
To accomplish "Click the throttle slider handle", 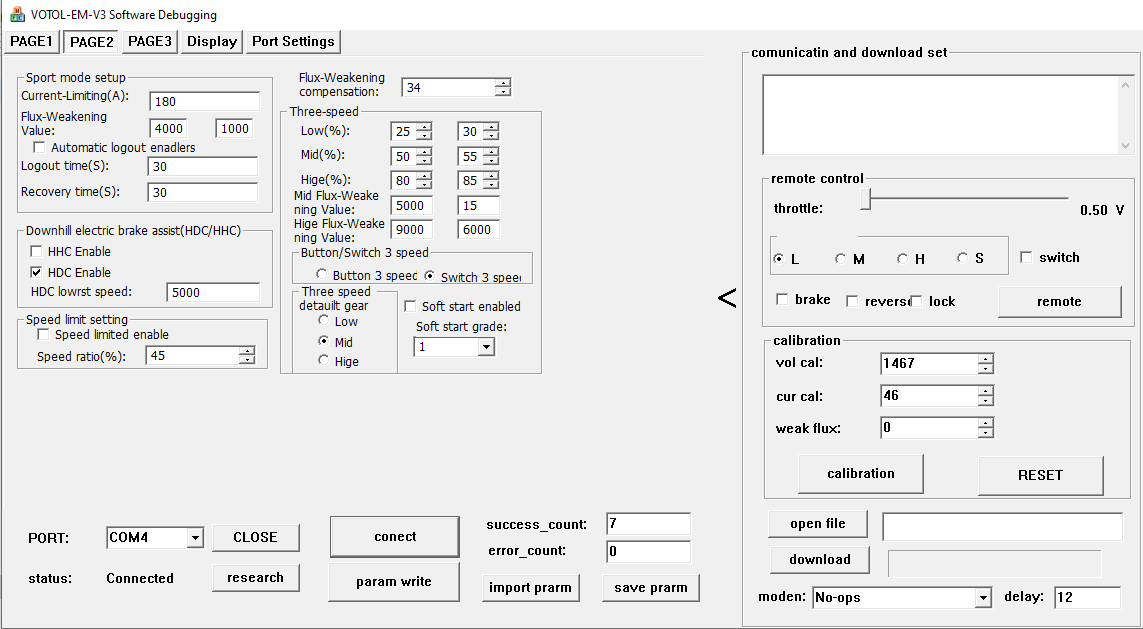I will tap(866, 201).
